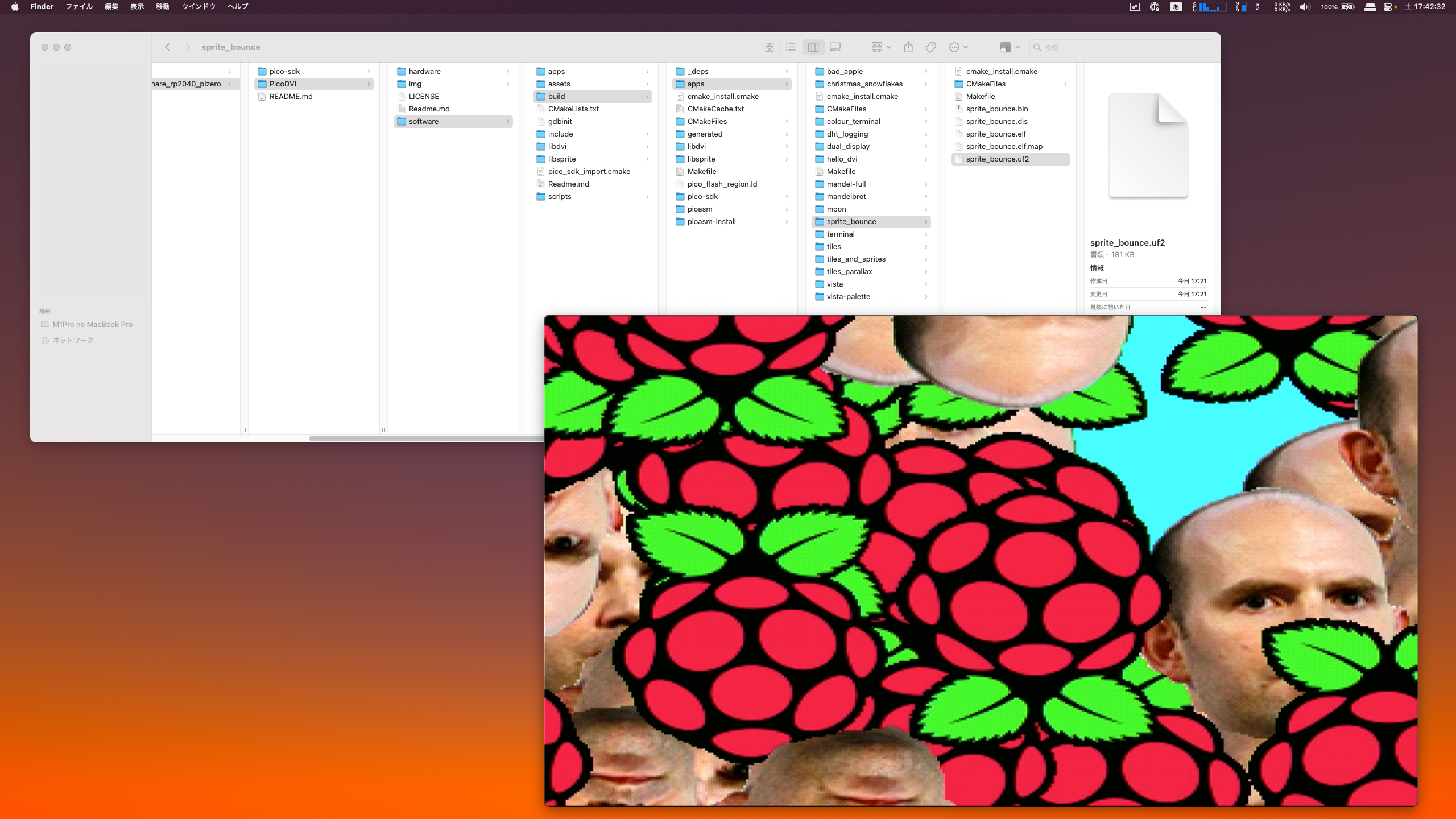Click the Tag icon in Finder toolbar
Image resolution: width=1456 pixels, height=819 pixels.
point(931,47)
